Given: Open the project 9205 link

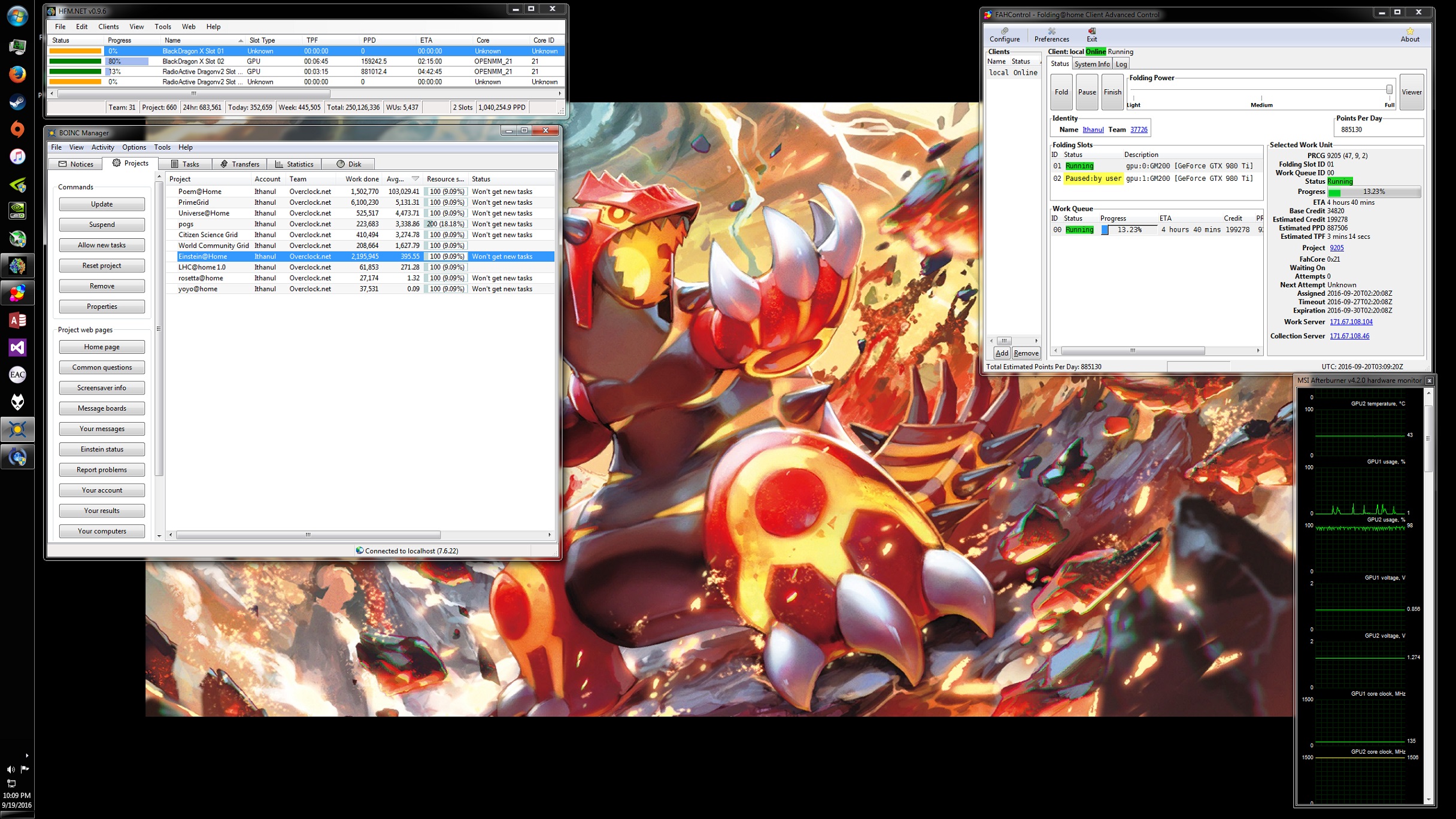Looking at the screenshot, I should point(1336,248).
